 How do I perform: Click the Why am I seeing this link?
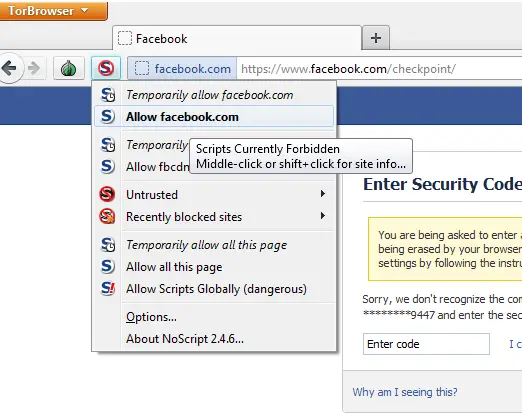[x=405, y=392]
